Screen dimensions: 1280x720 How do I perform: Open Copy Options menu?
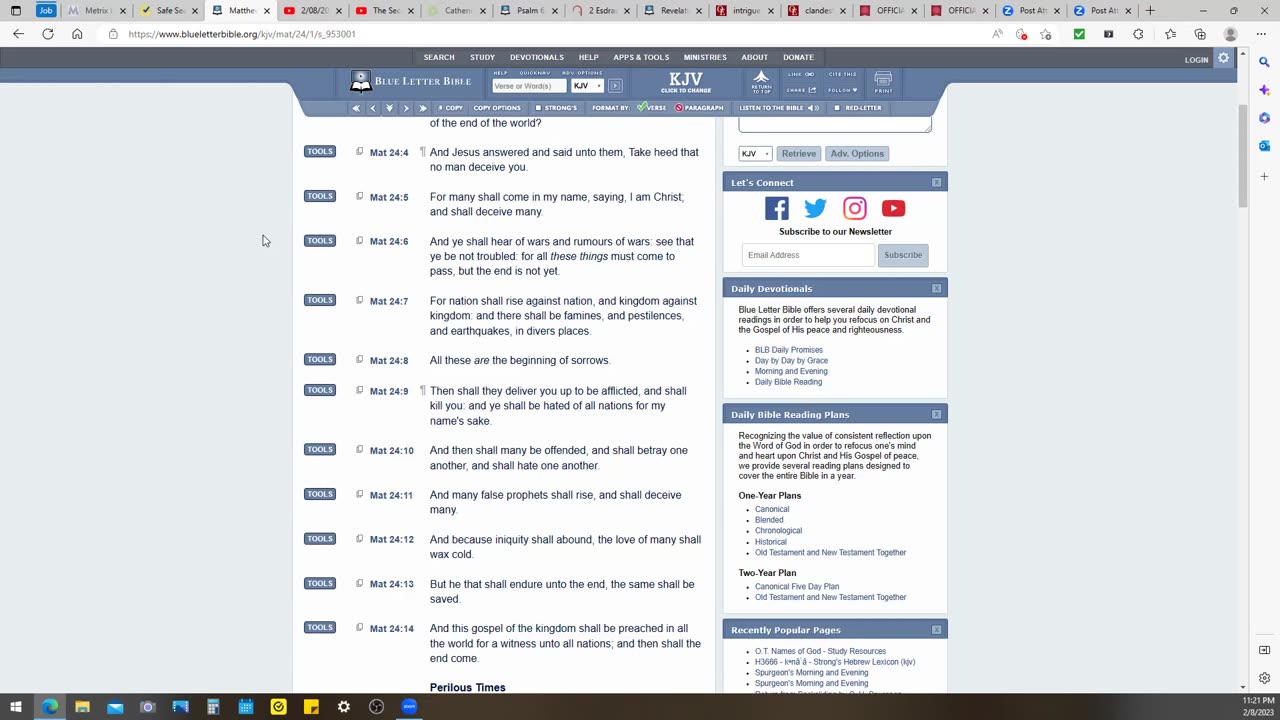coord(497,108)
